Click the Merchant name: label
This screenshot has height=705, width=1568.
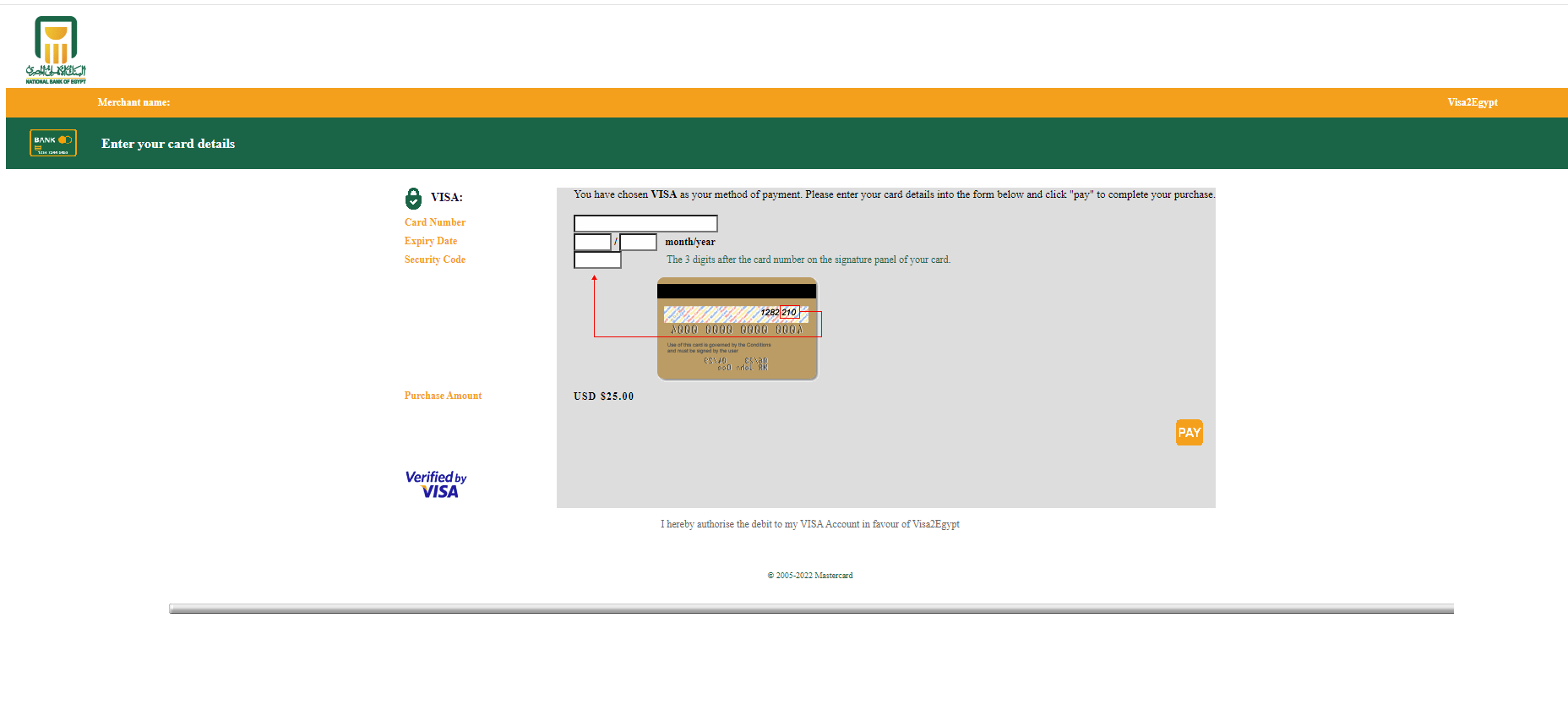pyautogui.click(x=133, y=102)
